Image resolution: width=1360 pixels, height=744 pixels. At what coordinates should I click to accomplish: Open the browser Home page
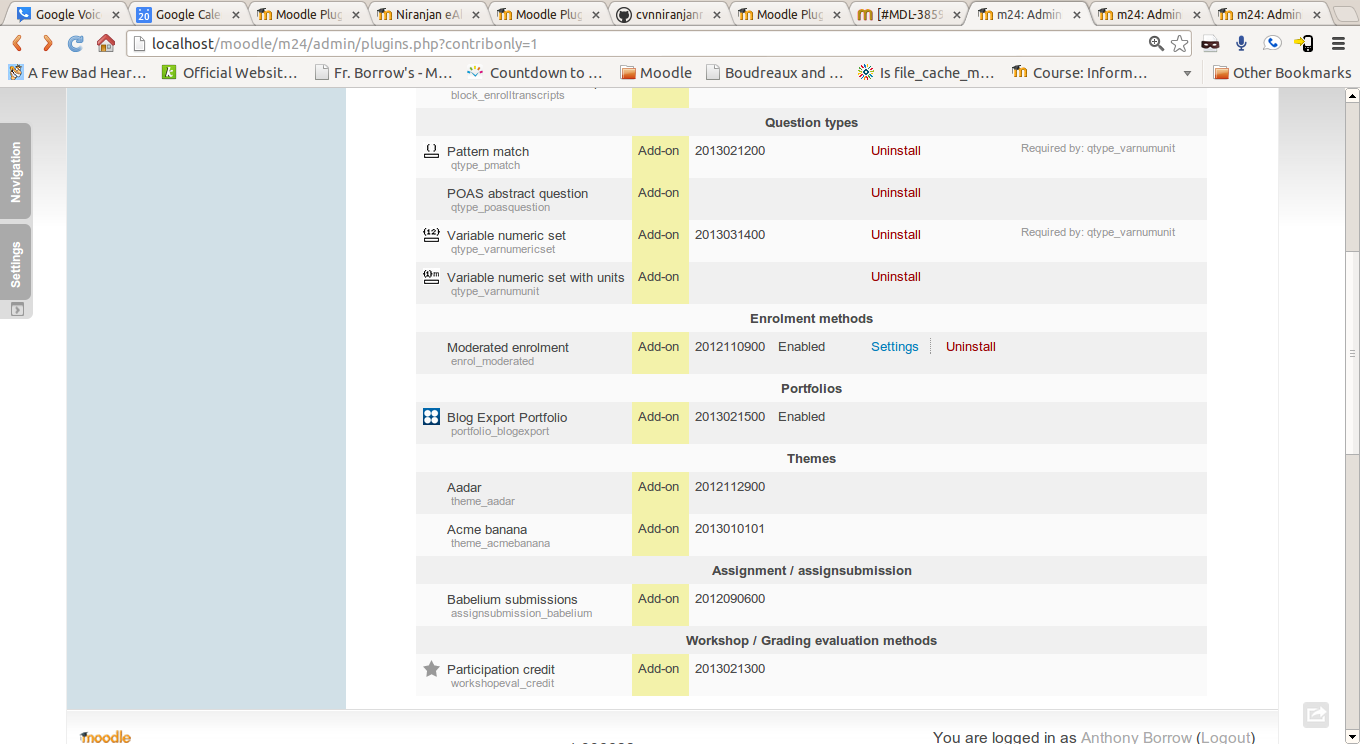(105, 44)
